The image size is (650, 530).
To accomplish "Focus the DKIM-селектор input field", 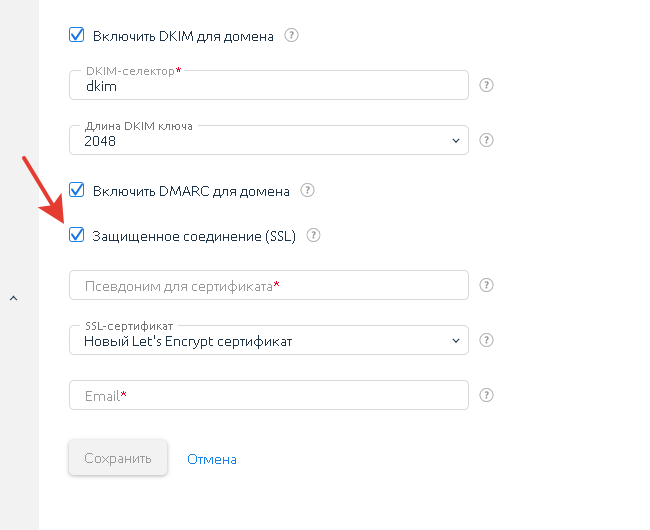I will pos(269,85).
